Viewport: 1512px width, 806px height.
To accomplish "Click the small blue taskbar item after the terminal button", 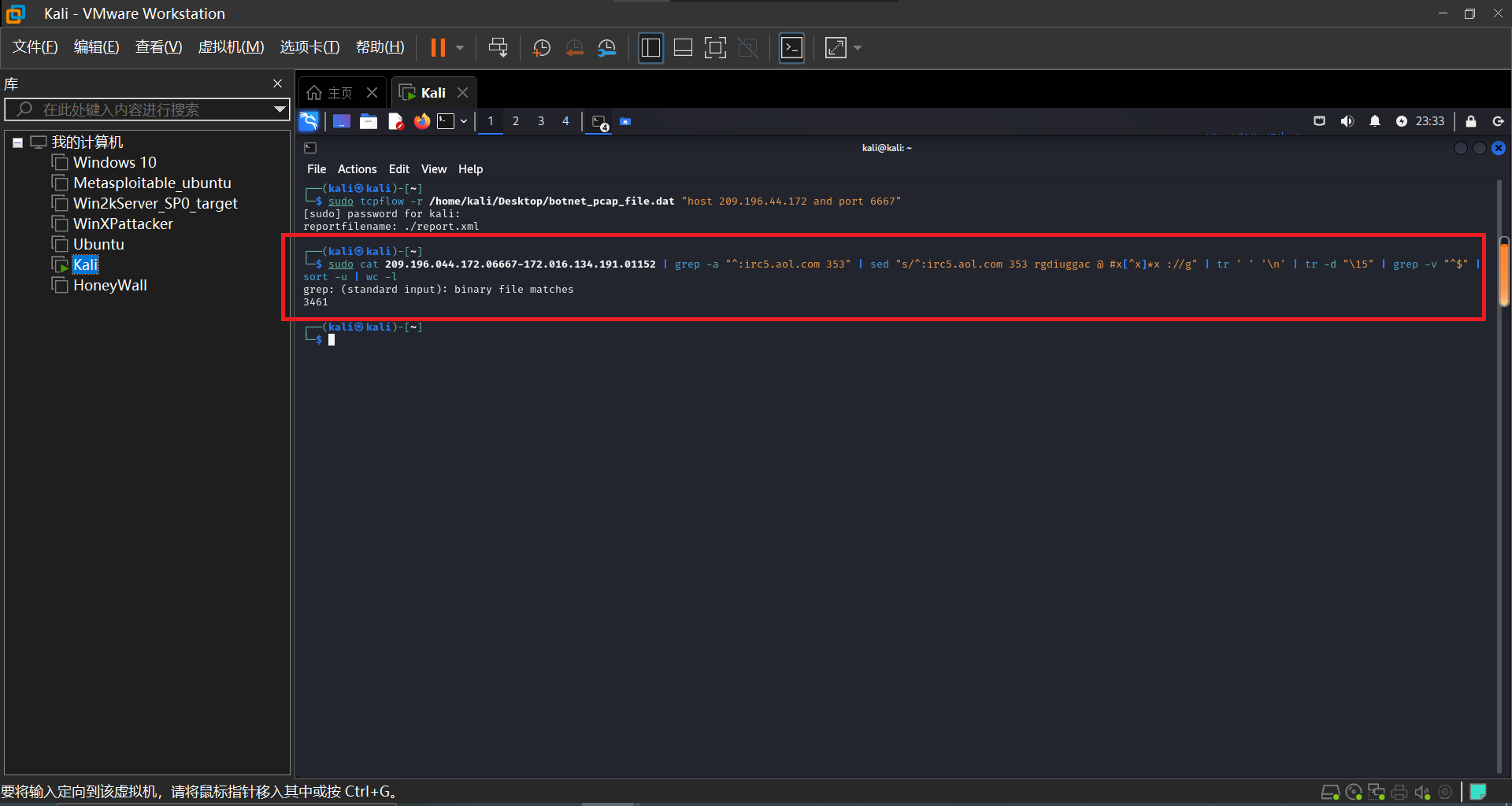I will tap(625, 121).
